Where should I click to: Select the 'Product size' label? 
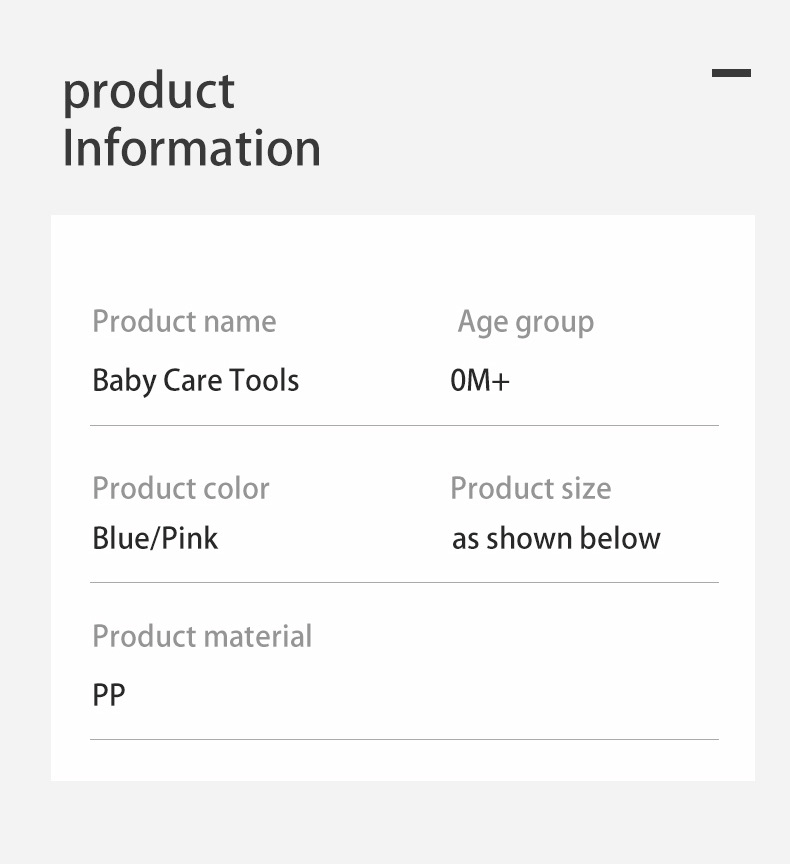pos(530,488)
